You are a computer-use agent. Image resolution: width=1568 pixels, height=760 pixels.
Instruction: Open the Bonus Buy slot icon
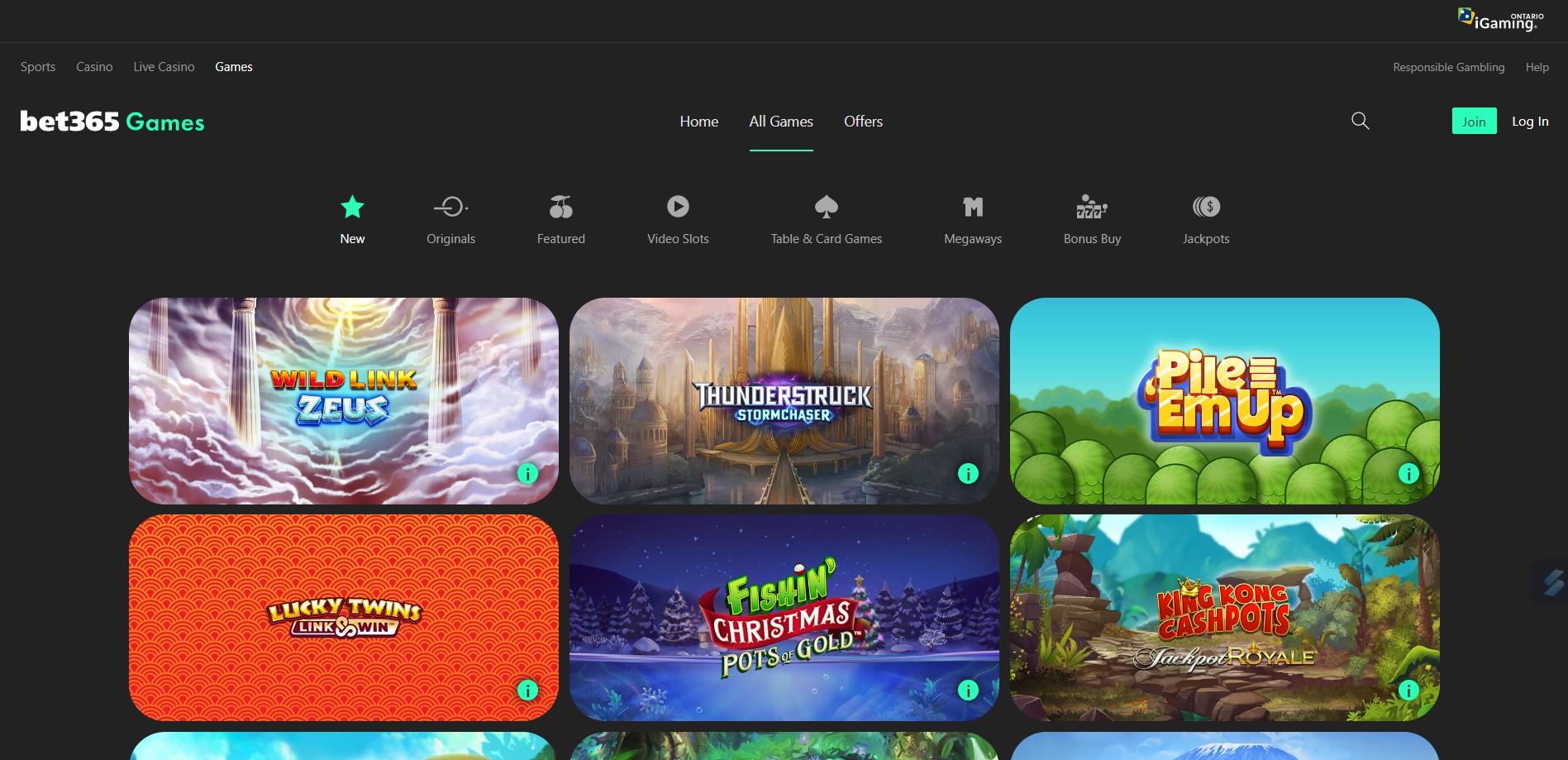pyautogui.click(x=1092, y=207)
